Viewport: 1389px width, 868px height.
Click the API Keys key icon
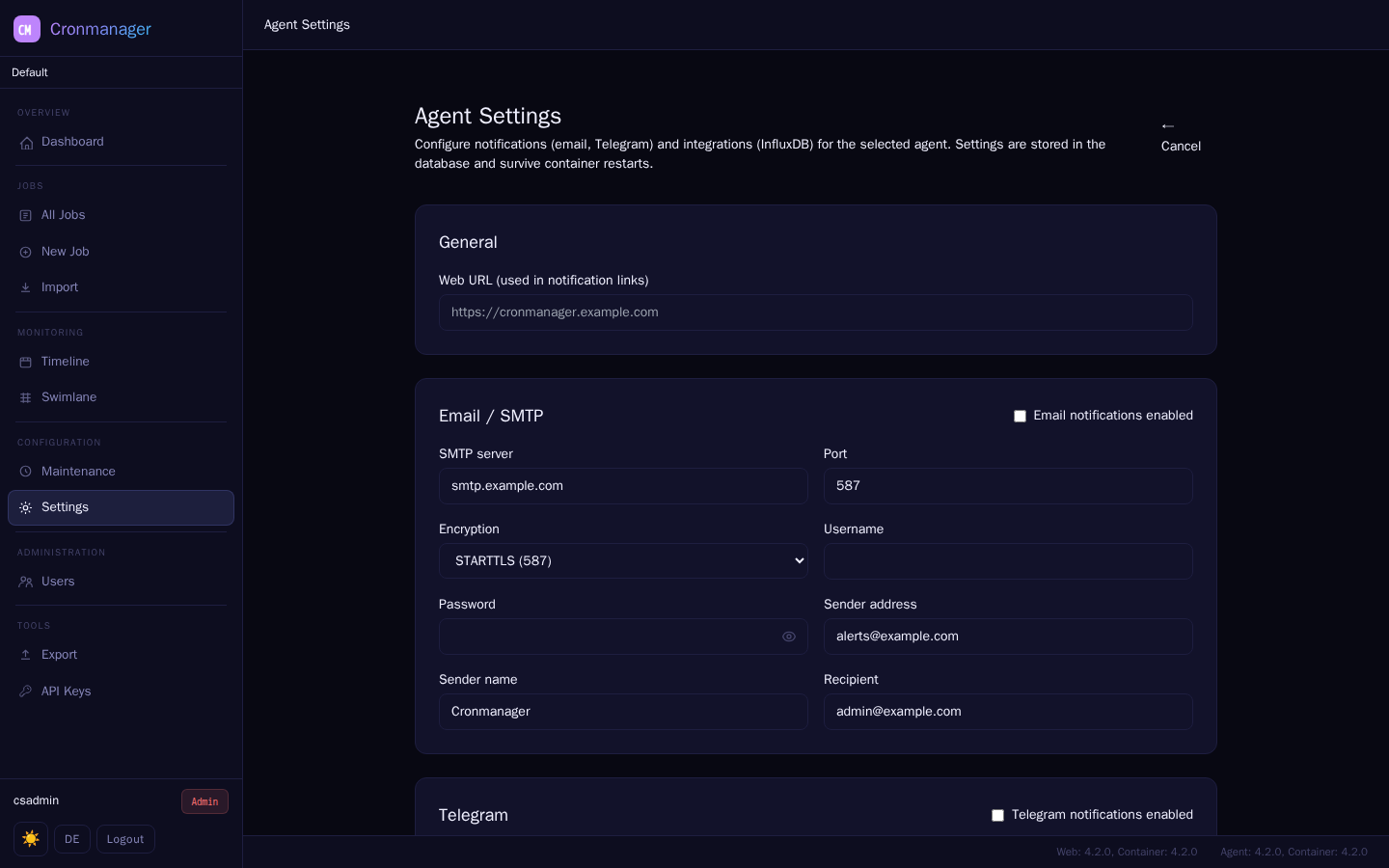pos(26,692)
